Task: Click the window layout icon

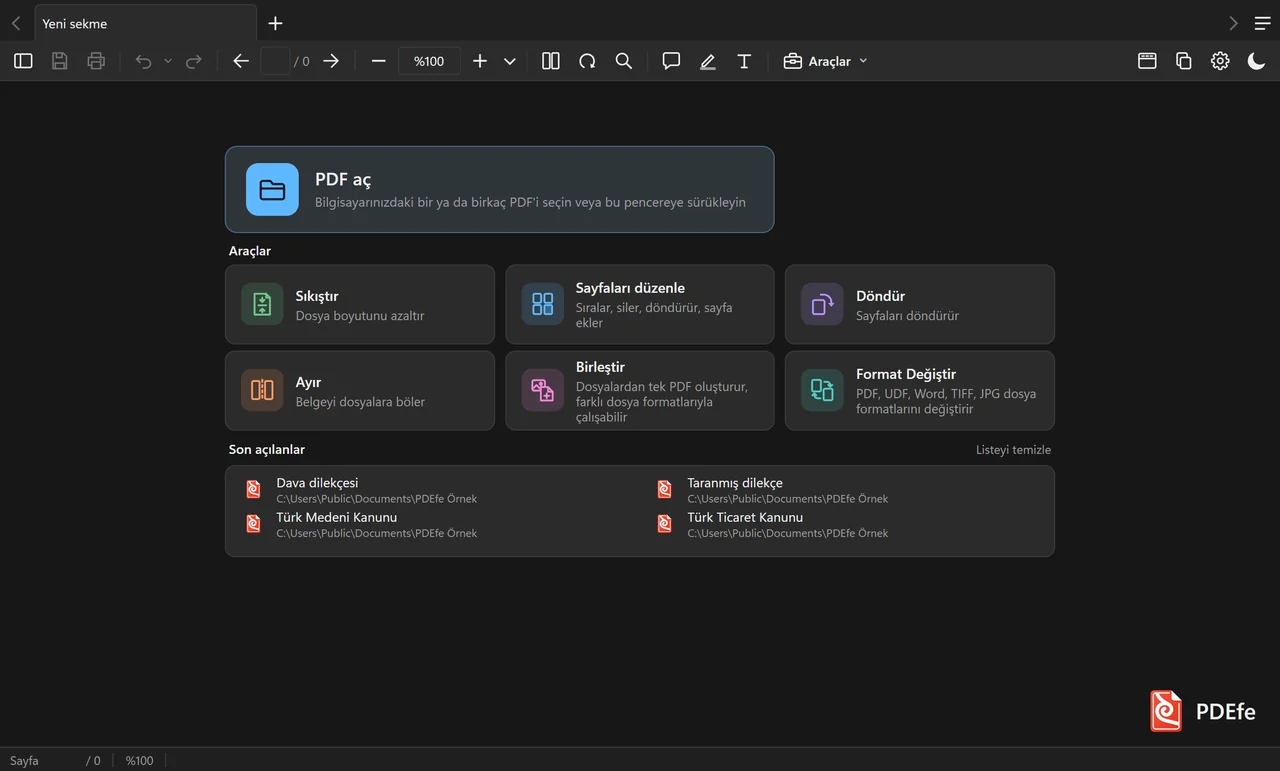Action: coord(1147,61)
